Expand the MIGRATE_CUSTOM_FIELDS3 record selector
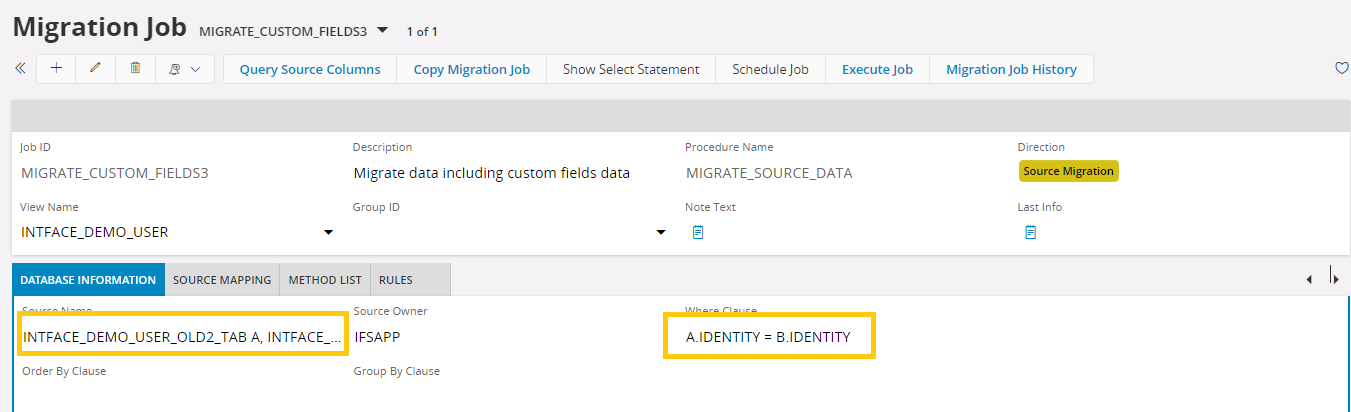 click(382, 31)
